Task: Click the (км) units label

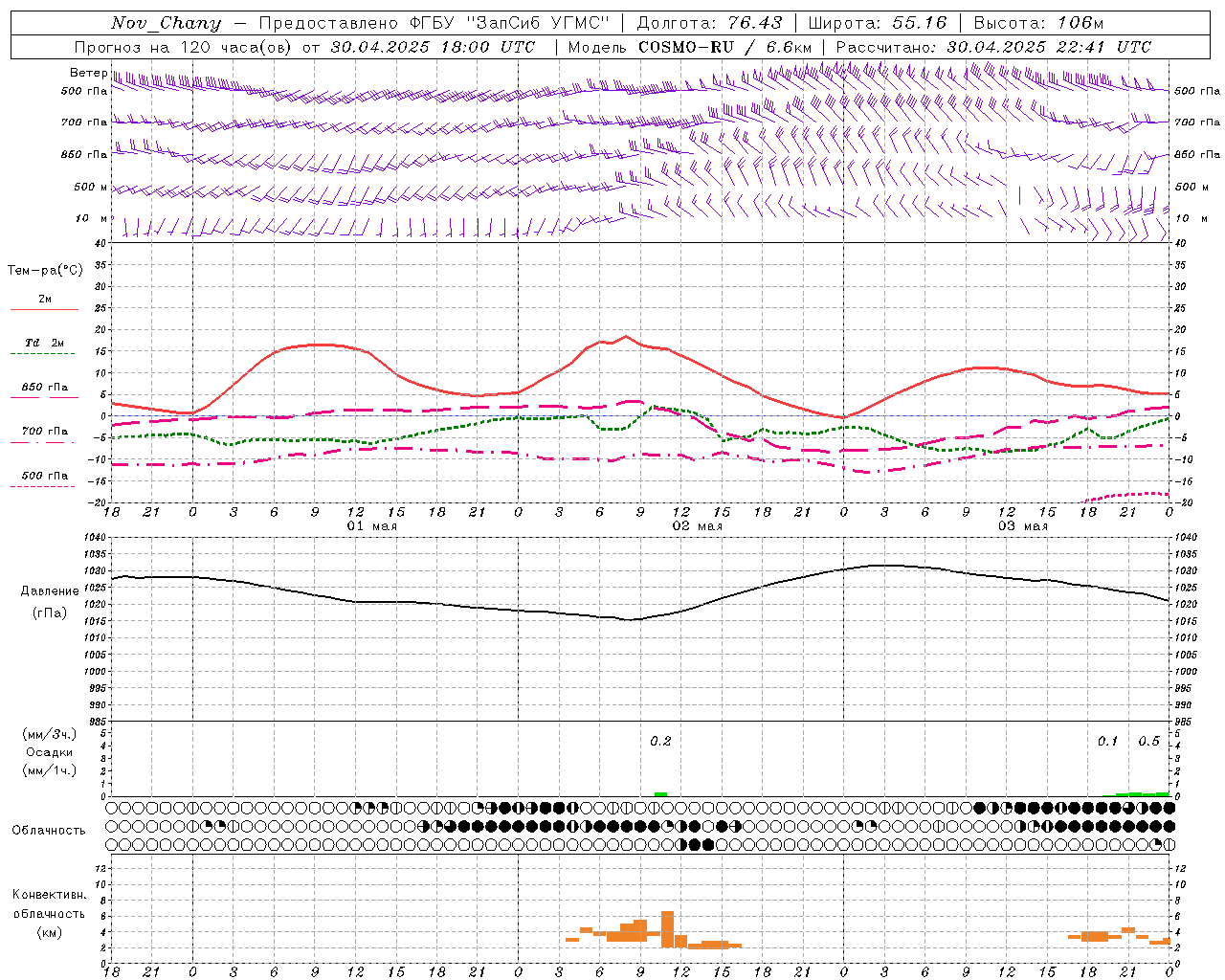Action: (49, 931)
